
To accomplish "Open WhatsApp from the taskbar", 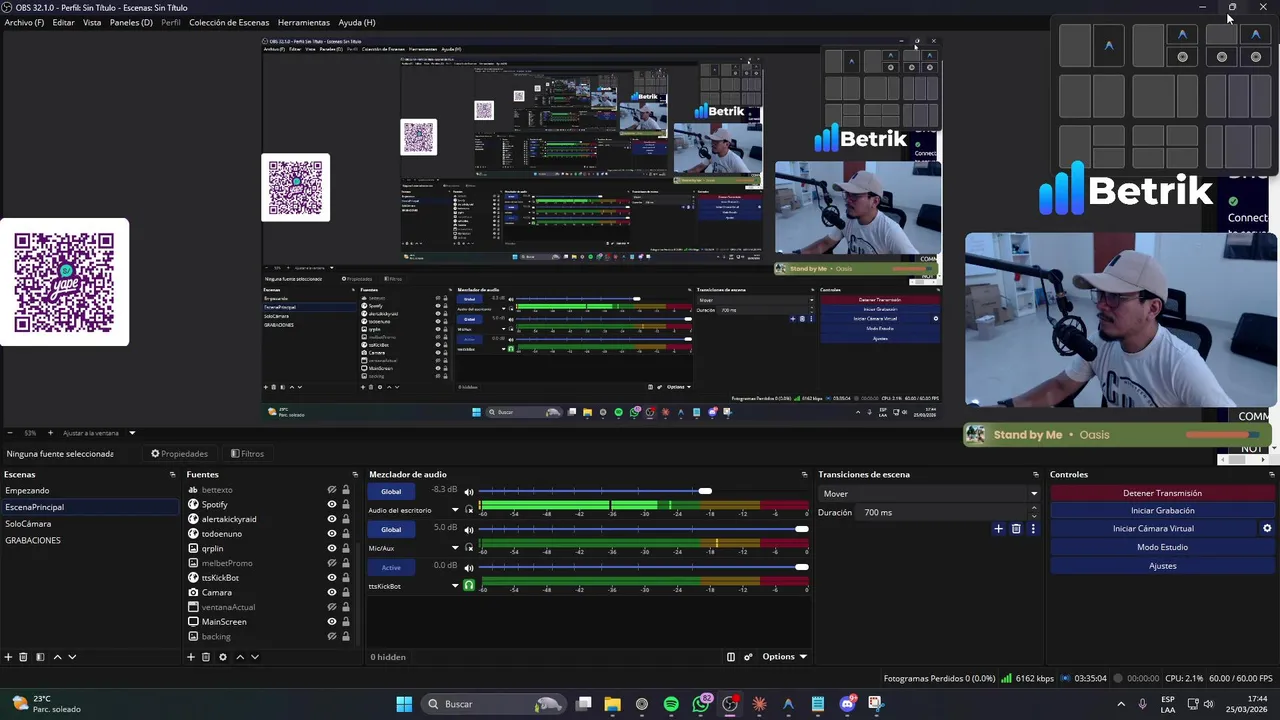I will 701,704.
